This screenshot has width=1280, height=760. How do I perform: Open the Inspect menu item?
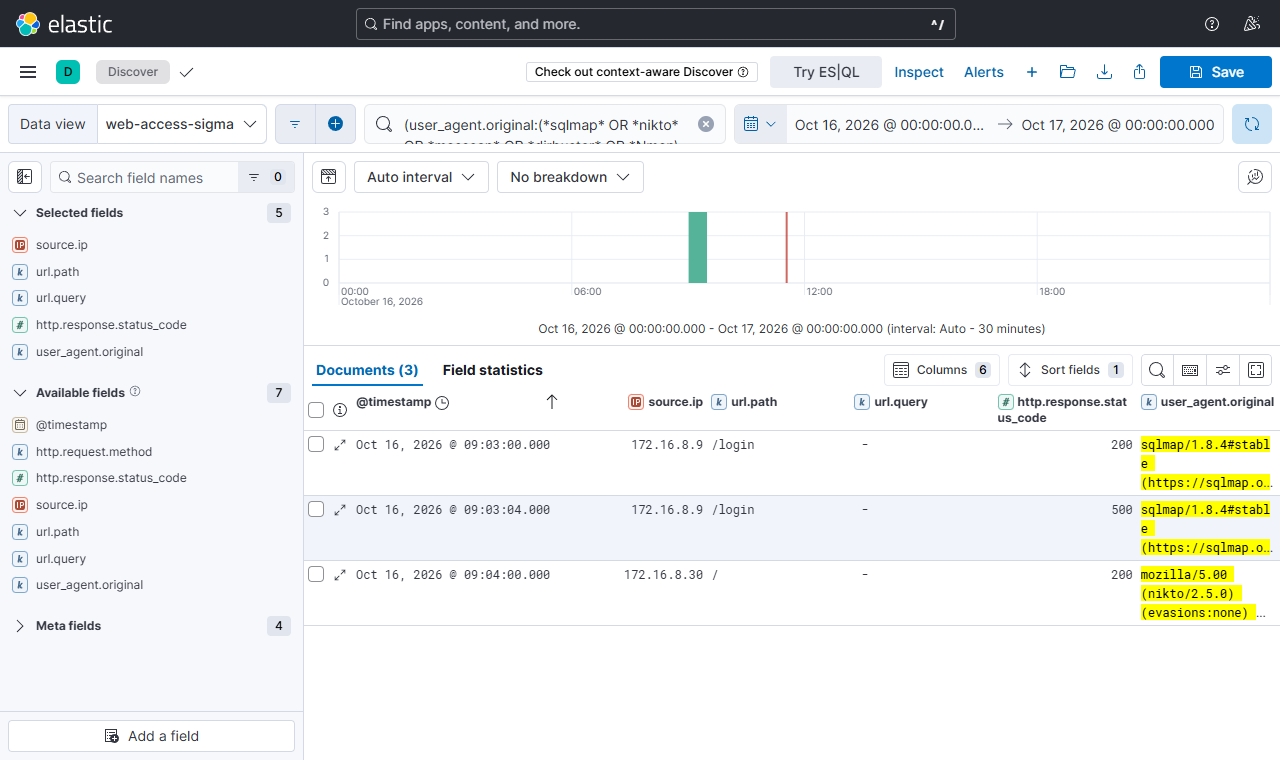pyautogui.click(x=919, y=72)
